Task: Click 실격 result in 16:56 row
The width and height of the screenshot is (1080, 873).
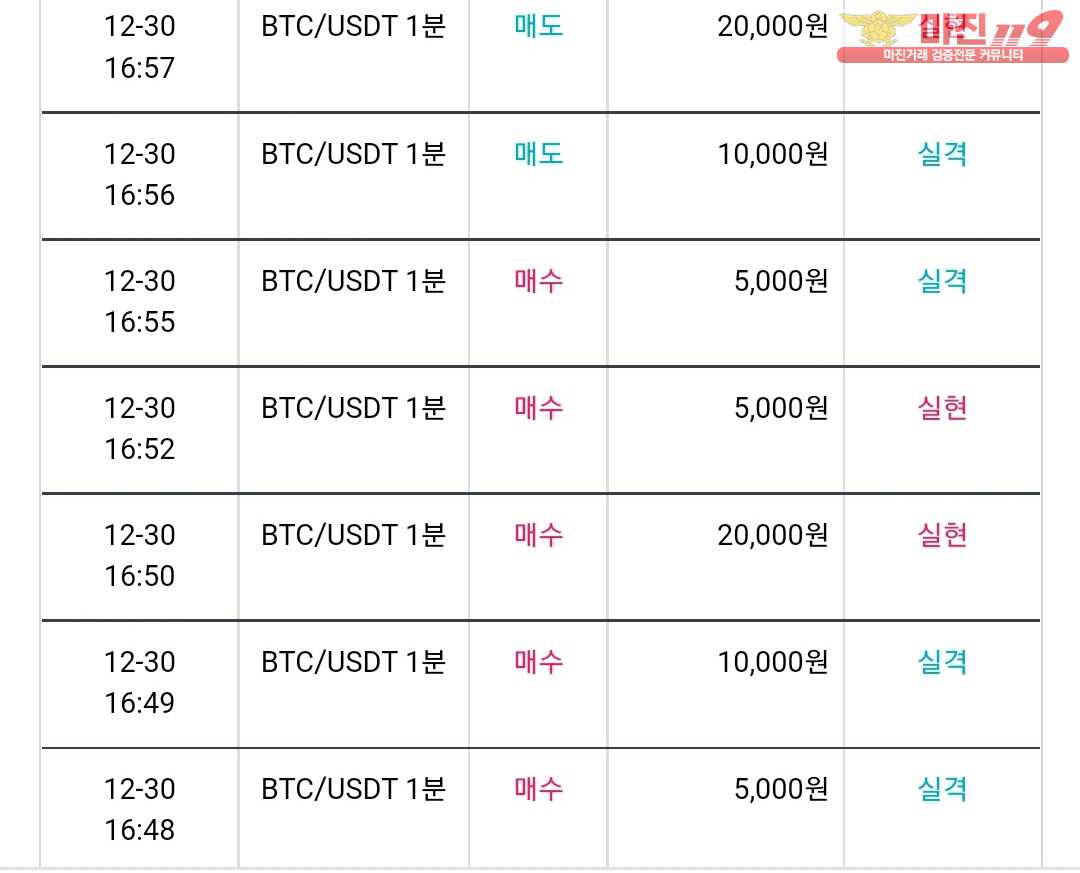Action: [x=942, y=154]
